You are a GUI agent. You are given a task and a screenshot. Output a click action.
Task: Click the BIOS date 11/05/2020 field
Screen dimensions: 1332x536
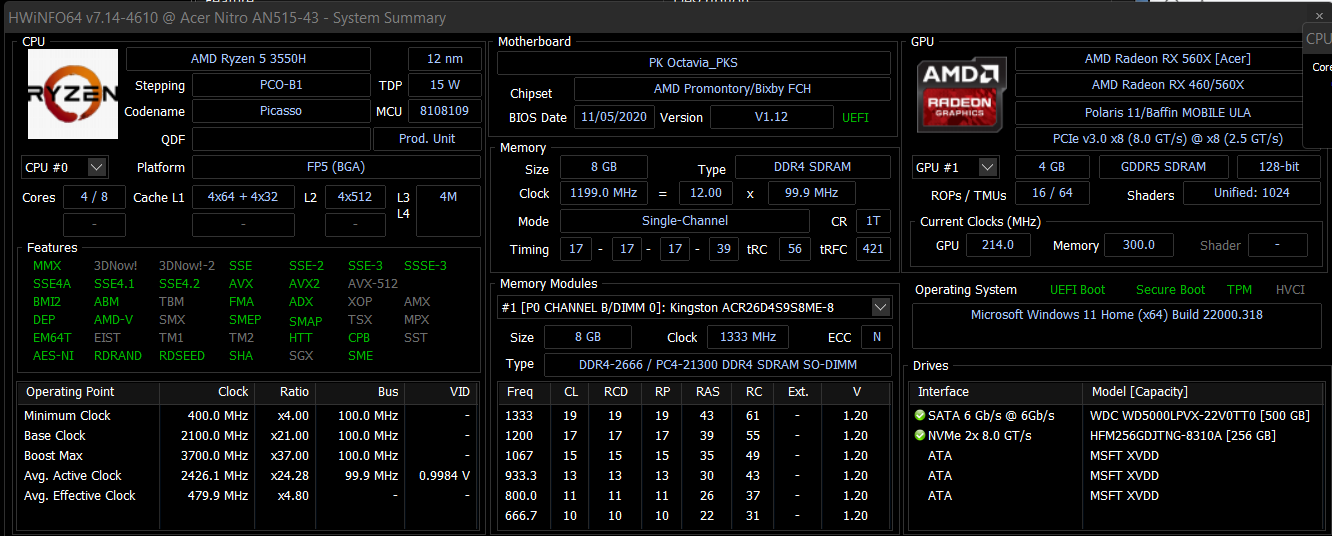click(x=614, y=117)
